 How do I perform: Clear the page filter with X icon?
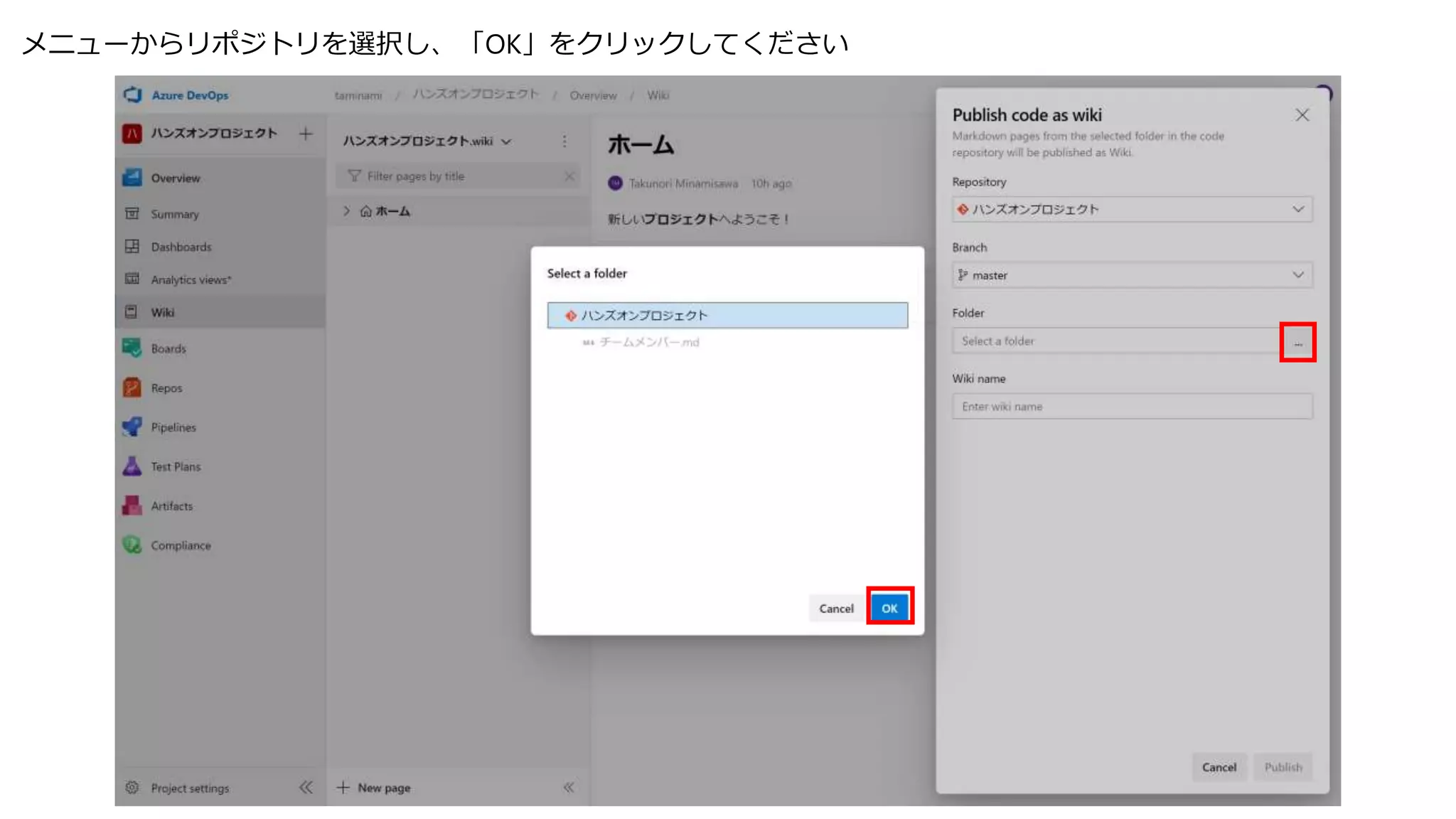569,176
